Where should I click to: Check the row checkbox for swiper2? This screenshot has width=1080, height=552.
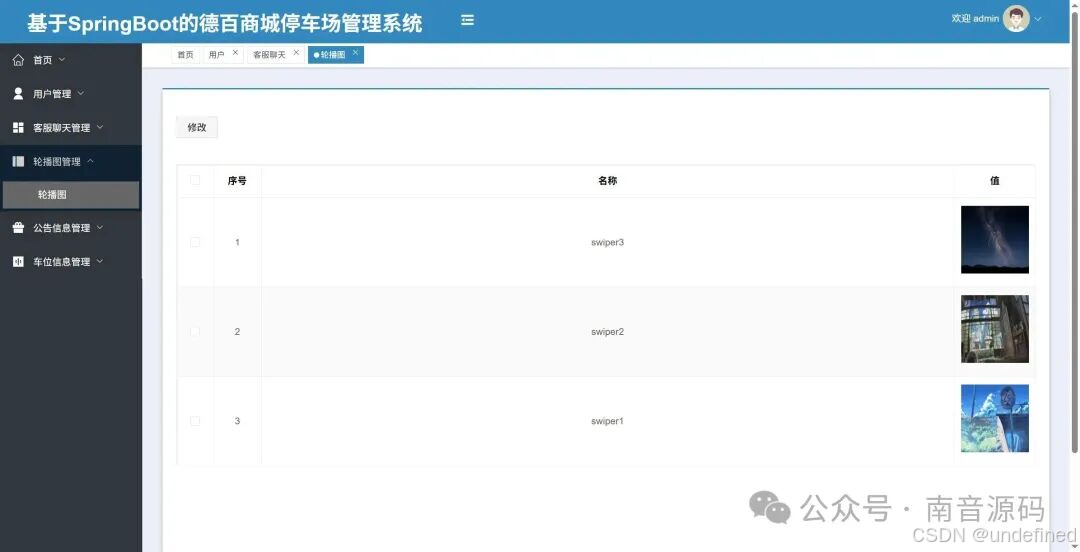tap(195, 331)
